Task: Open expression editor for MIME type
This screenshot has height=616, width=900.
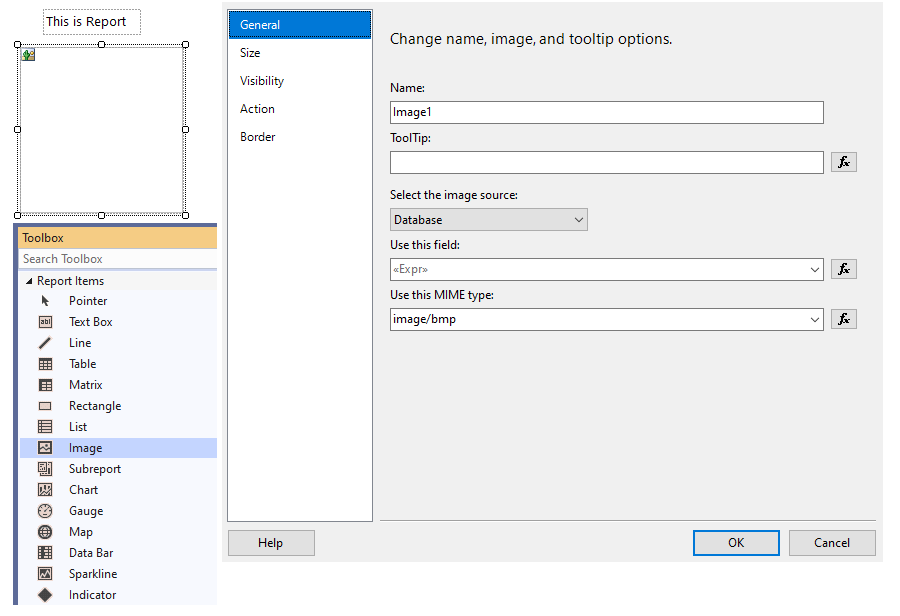Action: tap(844, 319)
